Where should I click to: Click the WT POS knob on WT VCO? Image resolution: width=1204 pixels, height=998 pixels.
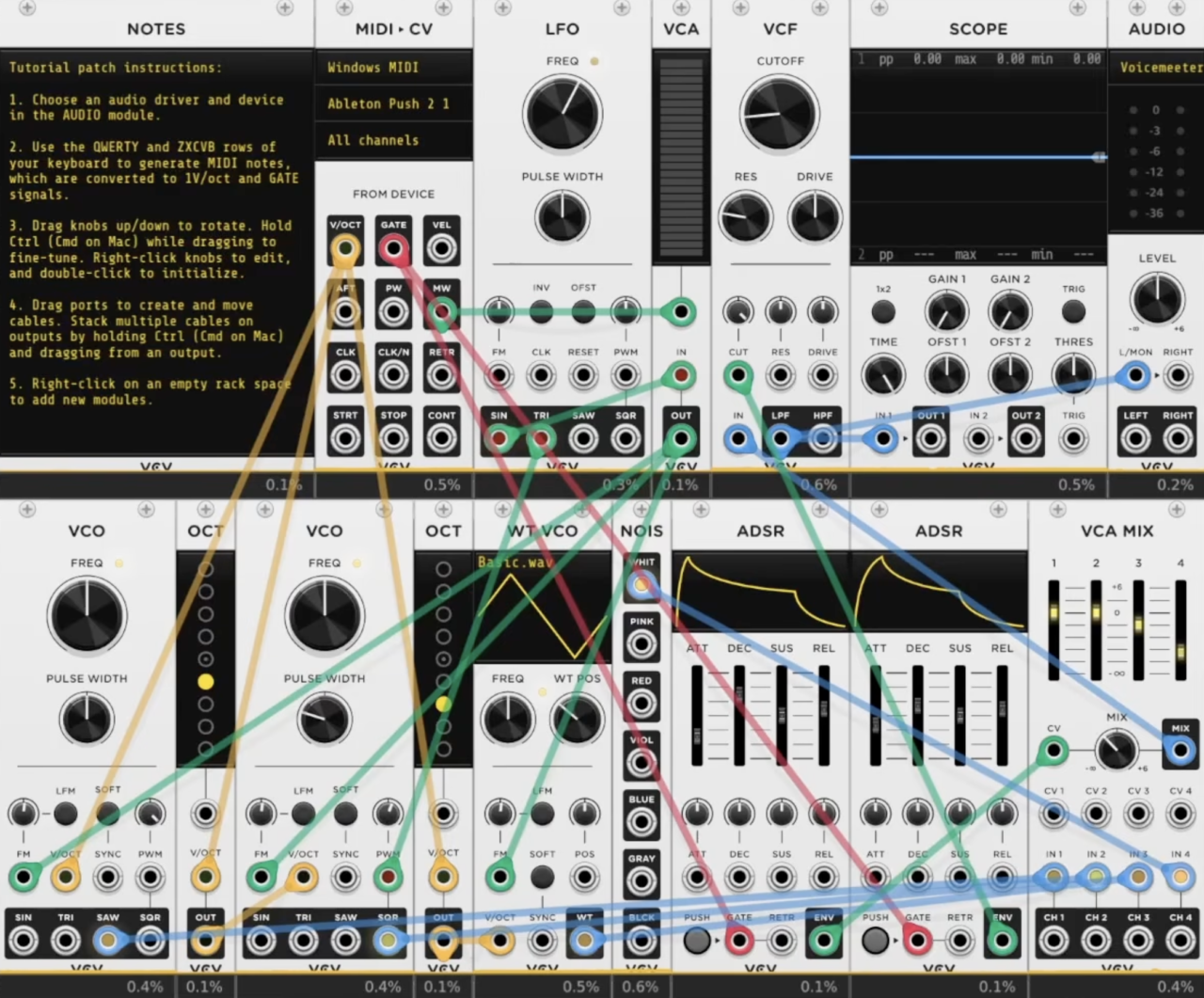pos(577,719)
